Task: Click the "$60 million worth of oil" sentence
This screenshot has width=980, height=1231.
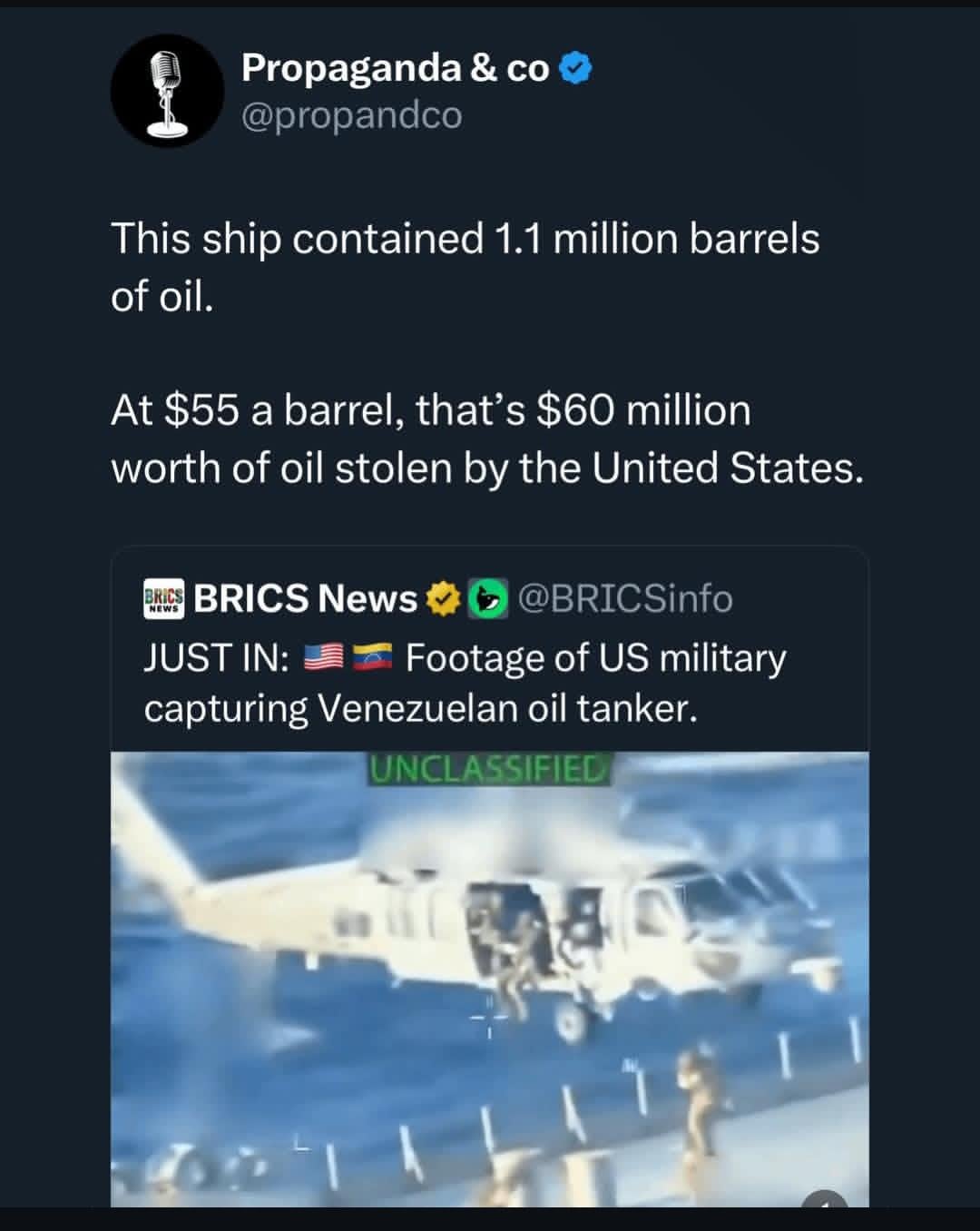Action: tap(485, 438)
